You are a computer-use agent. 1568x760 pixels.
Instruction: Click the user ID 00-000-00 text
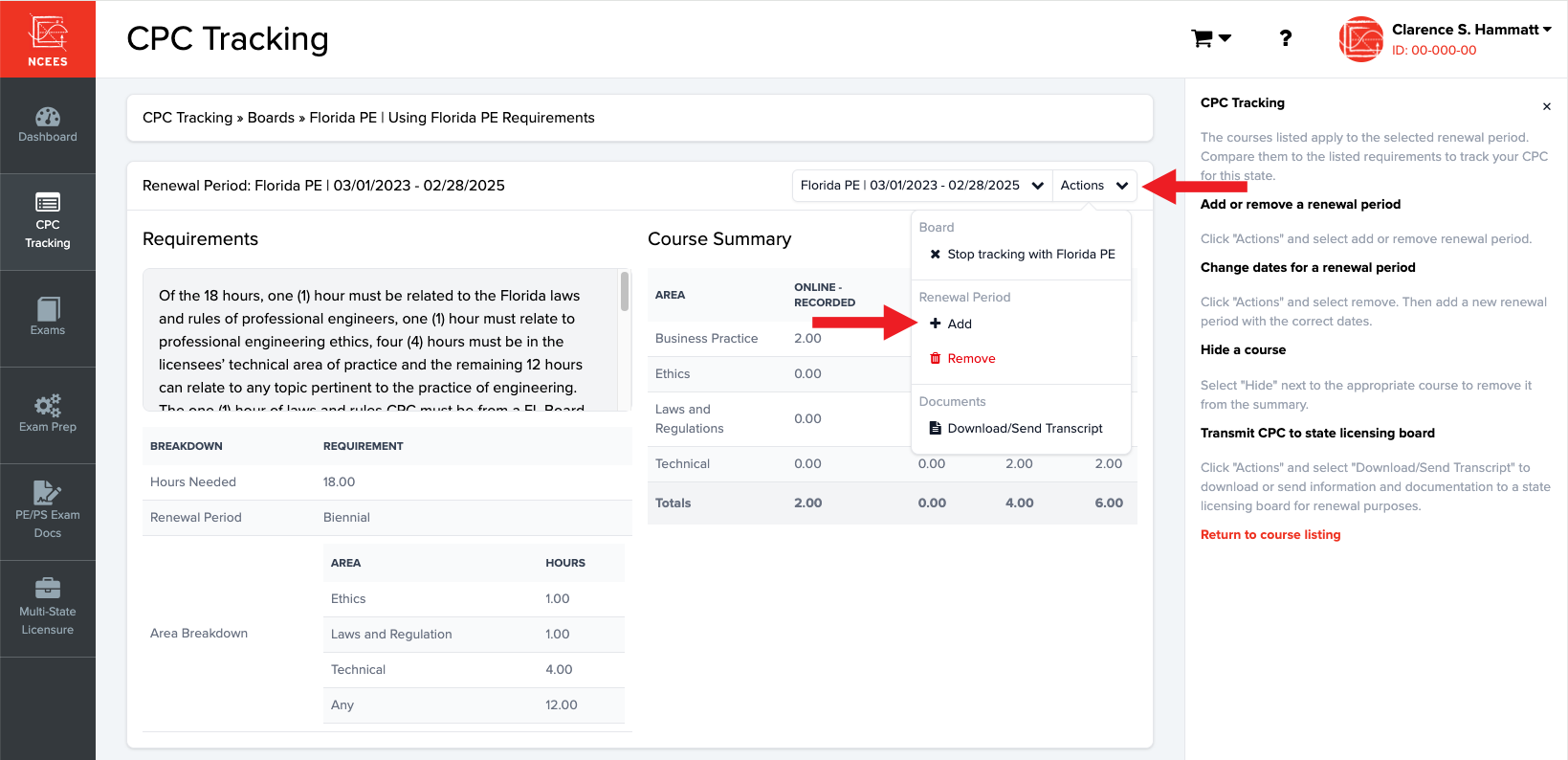(1434, 51)
